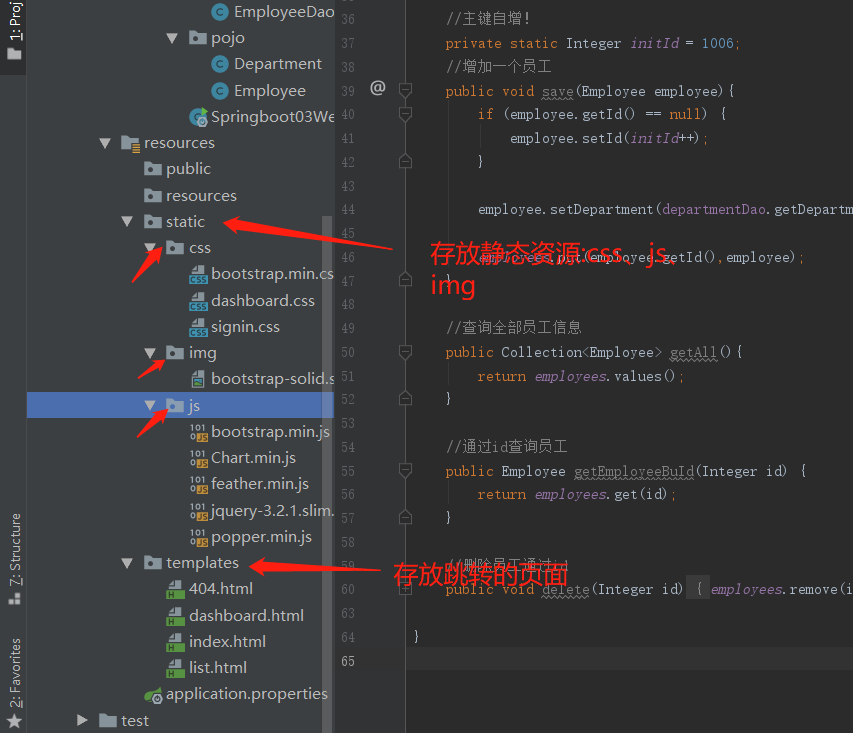Click the @ gutter icon on line 39
This screenshot has width=853, height=733.
pos(378,87)
